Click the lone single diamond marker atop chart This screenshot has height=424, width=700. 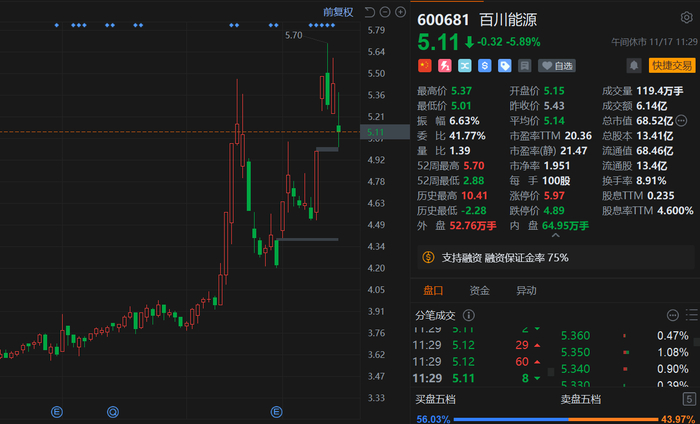pos(57,25)
